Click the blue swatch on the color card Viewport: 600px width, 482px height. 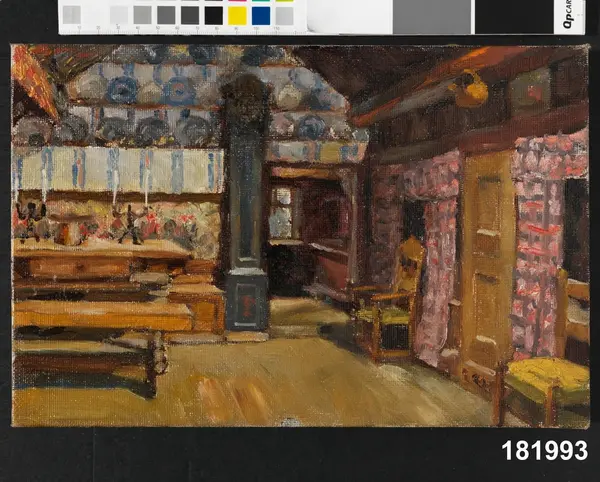(x=261, y=16)
